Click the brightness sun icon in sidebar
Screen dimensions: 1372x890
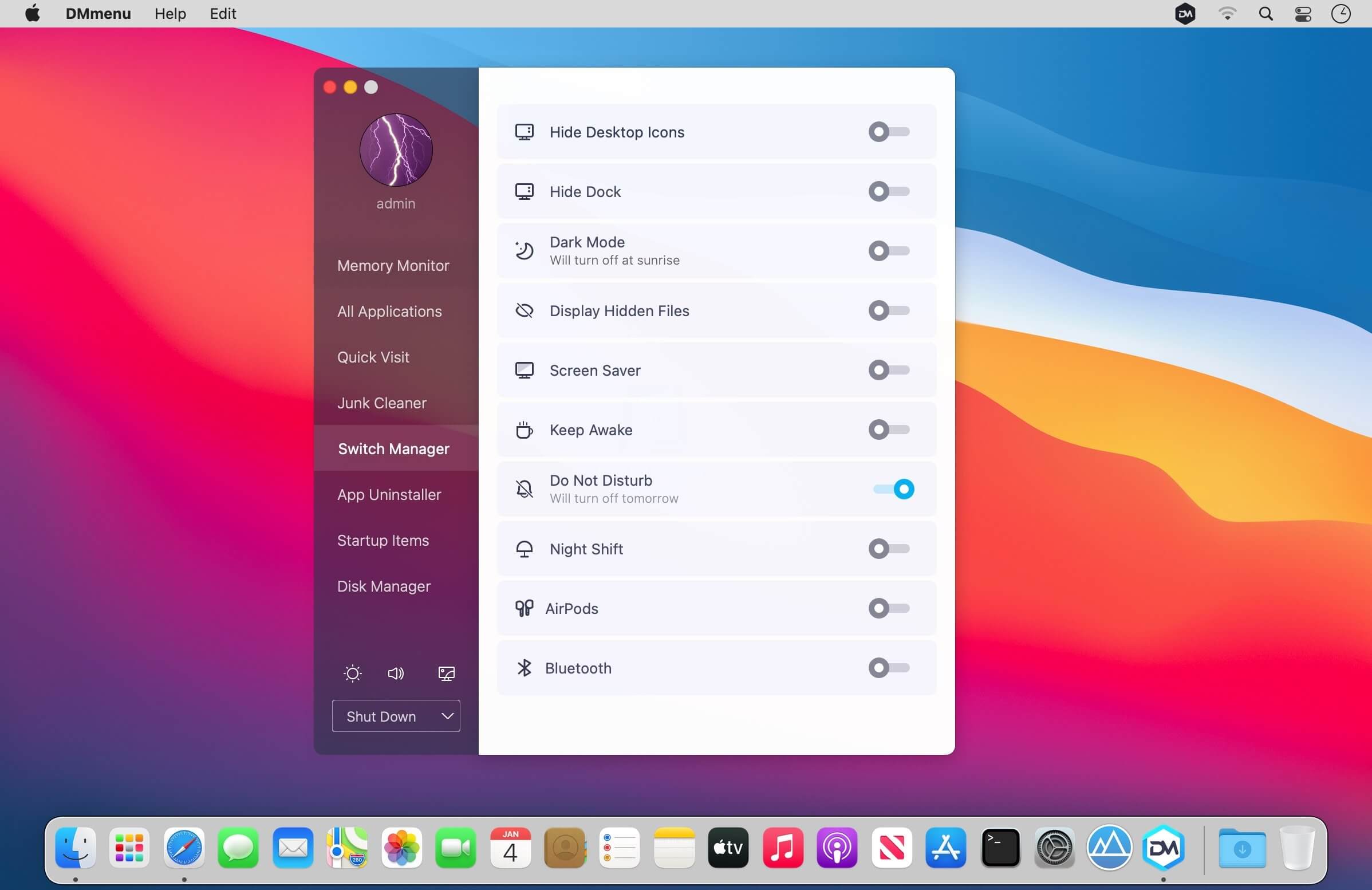click(x=352, y=674)
